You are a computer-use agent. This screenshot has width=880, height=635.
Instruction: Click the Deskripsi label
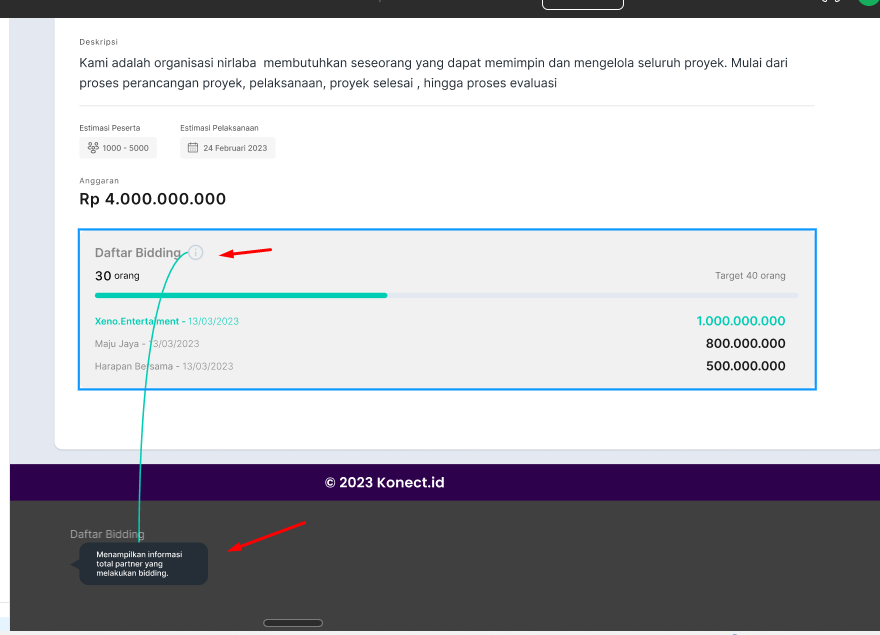[x=99, y=42]
